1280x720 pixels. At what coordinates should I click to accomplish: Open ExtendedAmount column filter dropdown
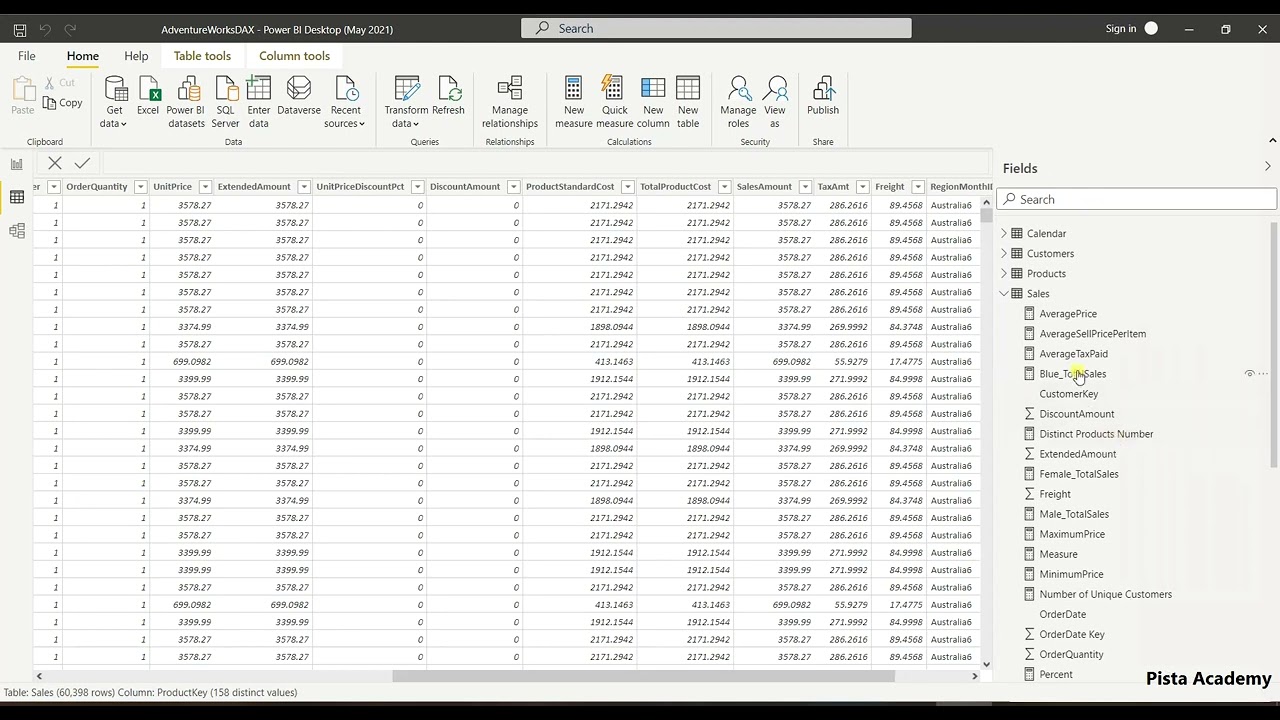pos(303,187)
